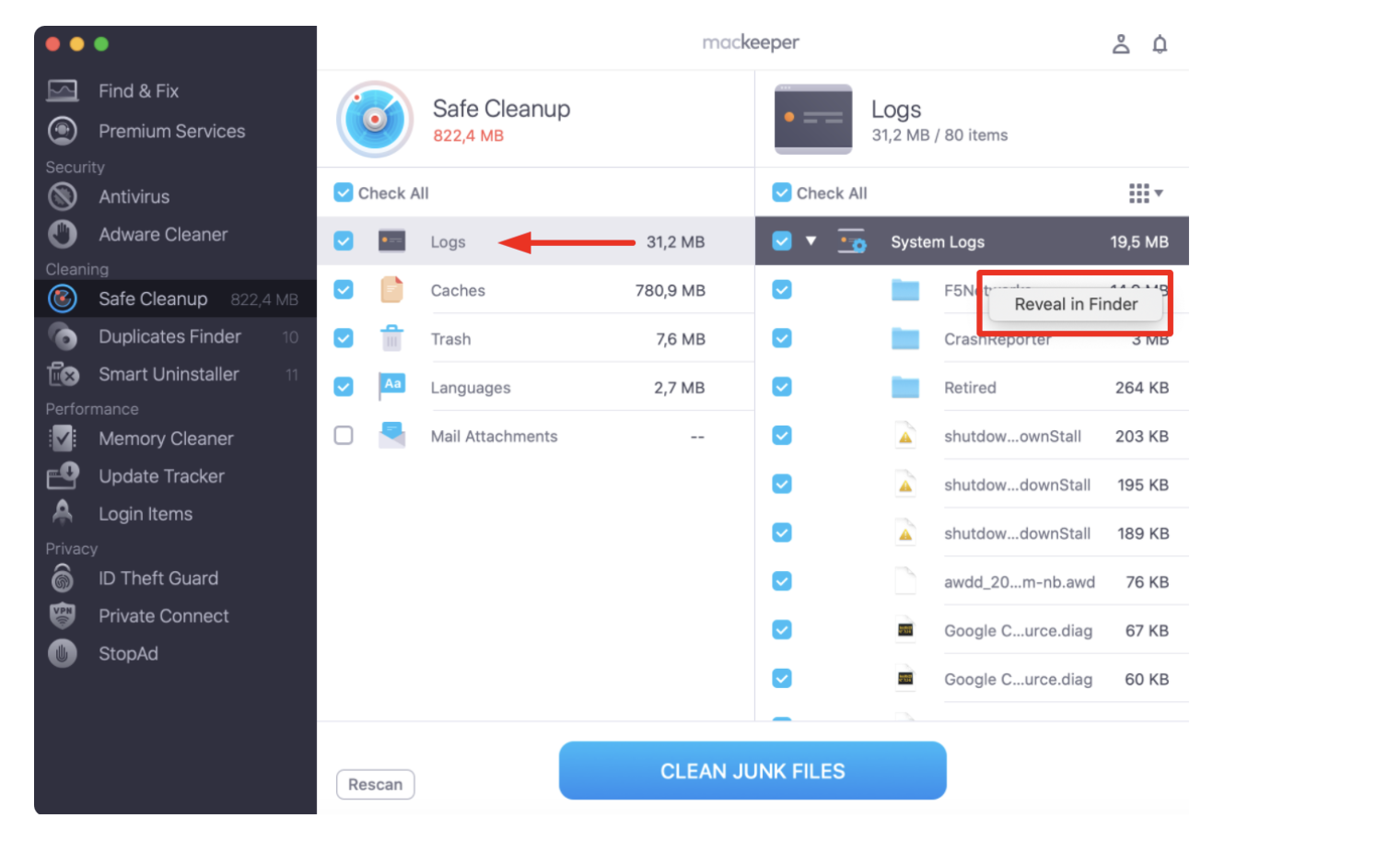Switch to Find & Fix

pos(139,90)
